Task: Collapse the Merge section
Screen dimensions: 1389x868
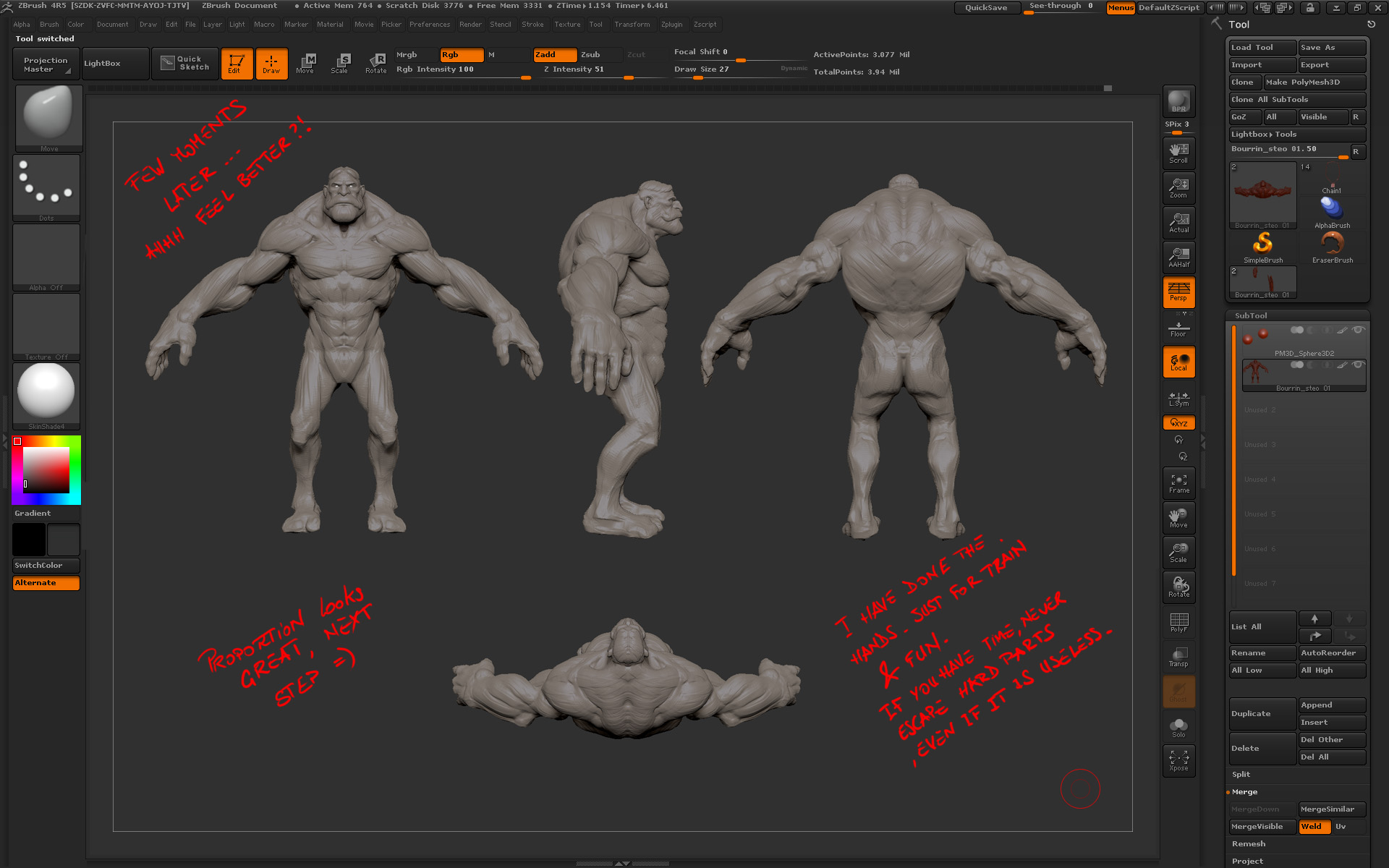Action: pos(1244,792)
